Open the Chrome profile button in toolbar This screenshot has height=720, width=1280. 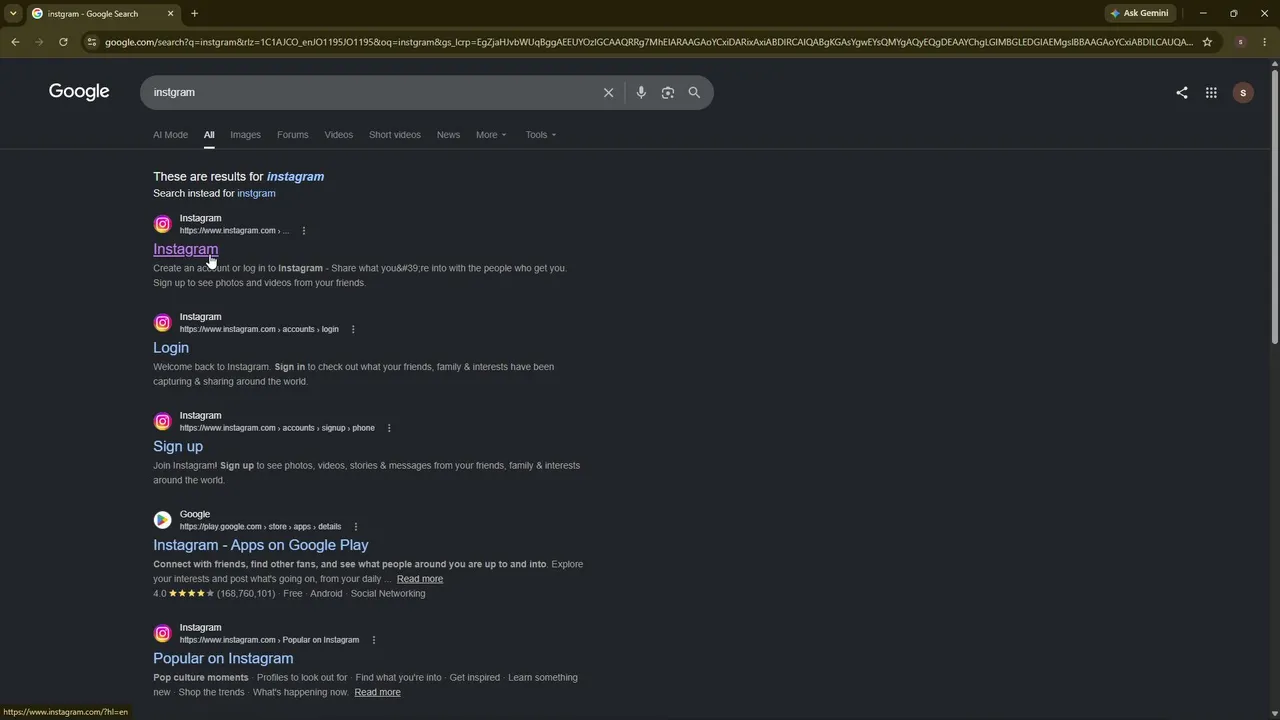point(1240,42)
